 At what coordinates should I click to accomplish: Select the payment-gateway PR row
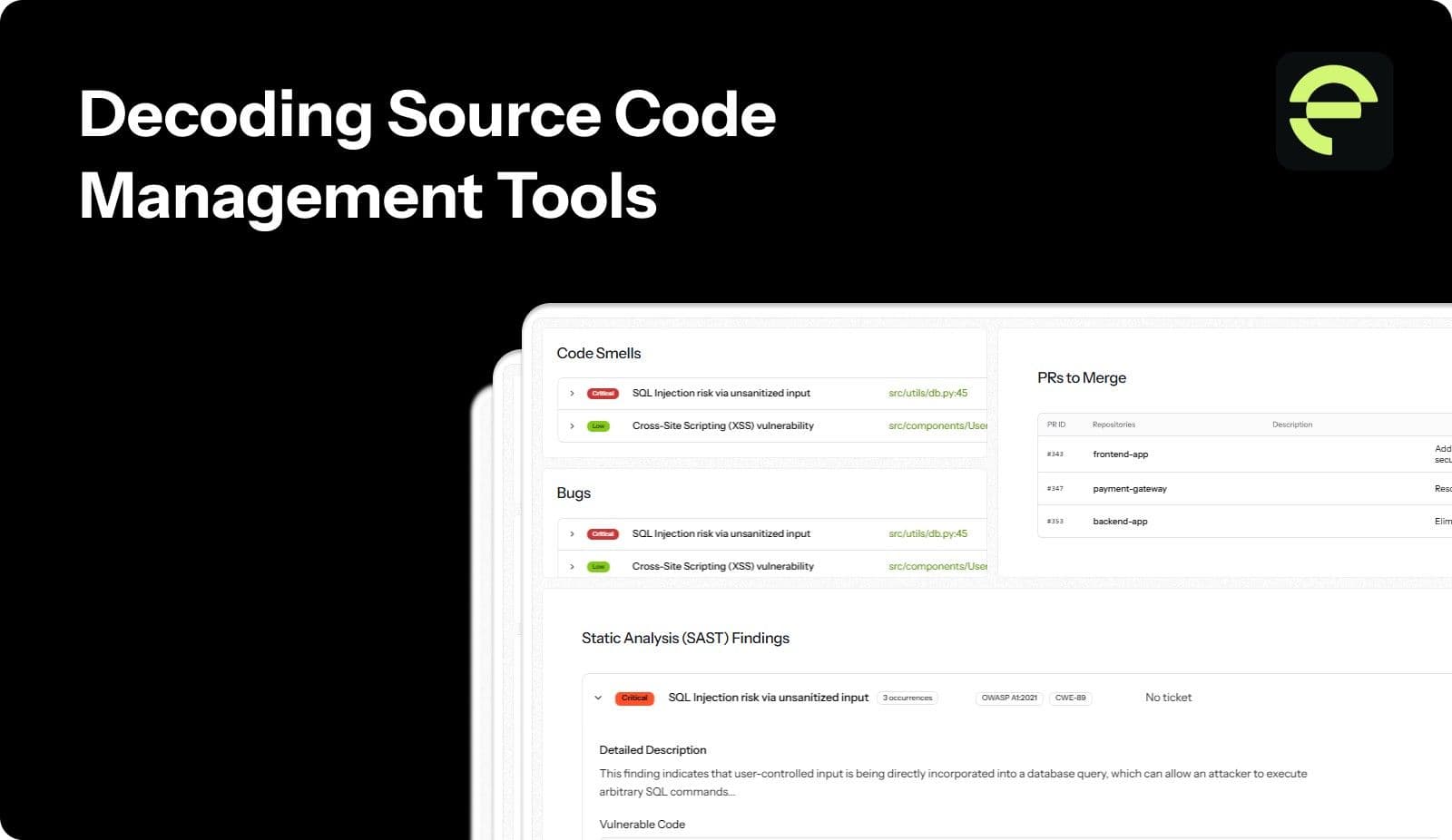[1244, 489]
